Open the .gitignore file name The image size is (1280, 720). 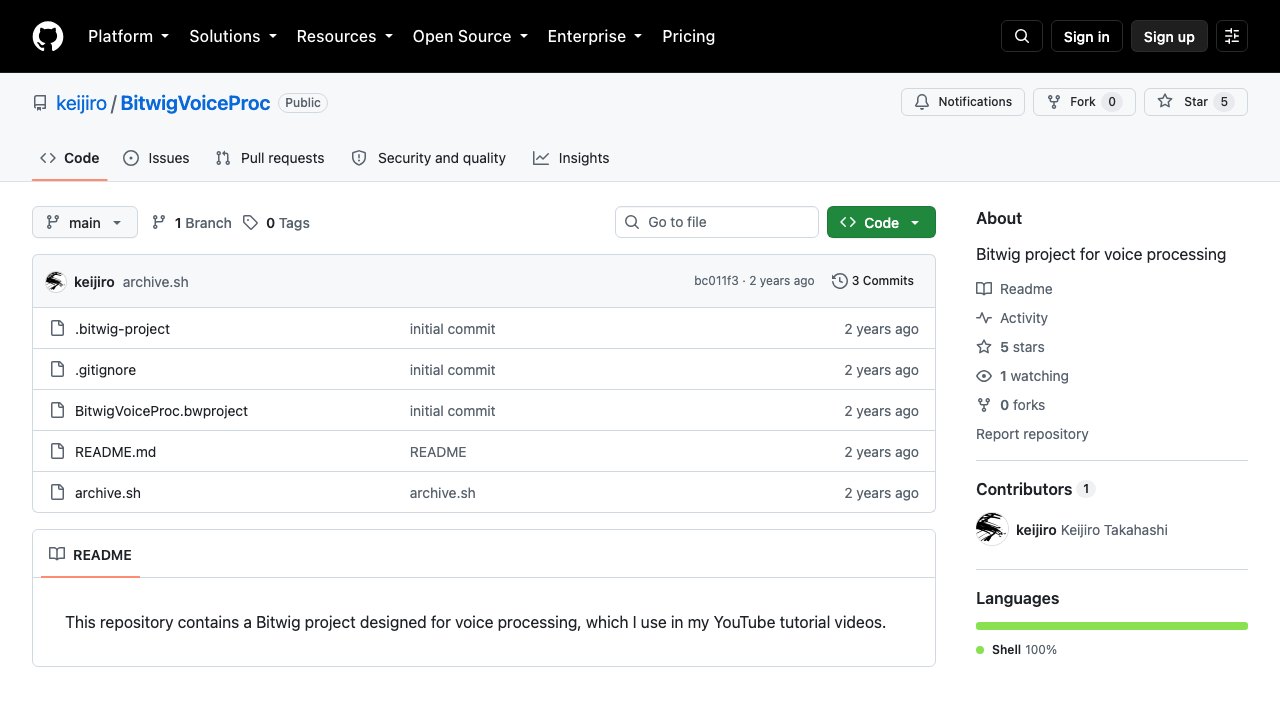coord(105,370)
